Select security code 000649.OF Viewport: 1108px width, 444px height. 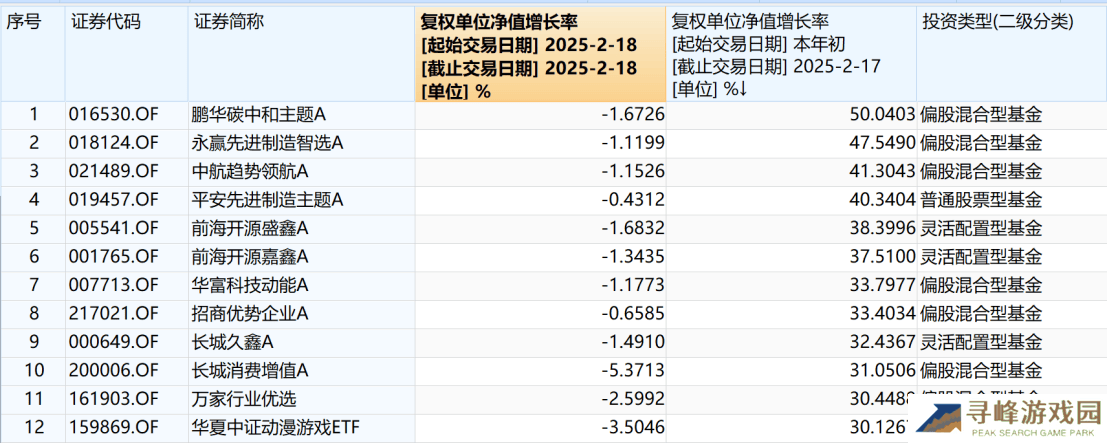tap(114, 342)
